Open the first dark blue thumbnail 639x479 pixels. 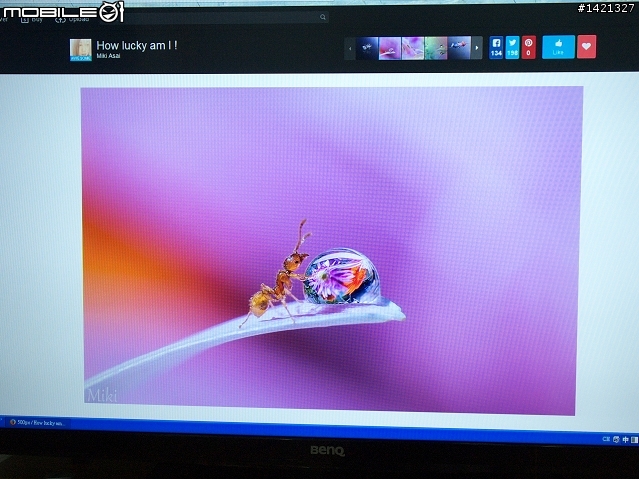coord(367,48)
